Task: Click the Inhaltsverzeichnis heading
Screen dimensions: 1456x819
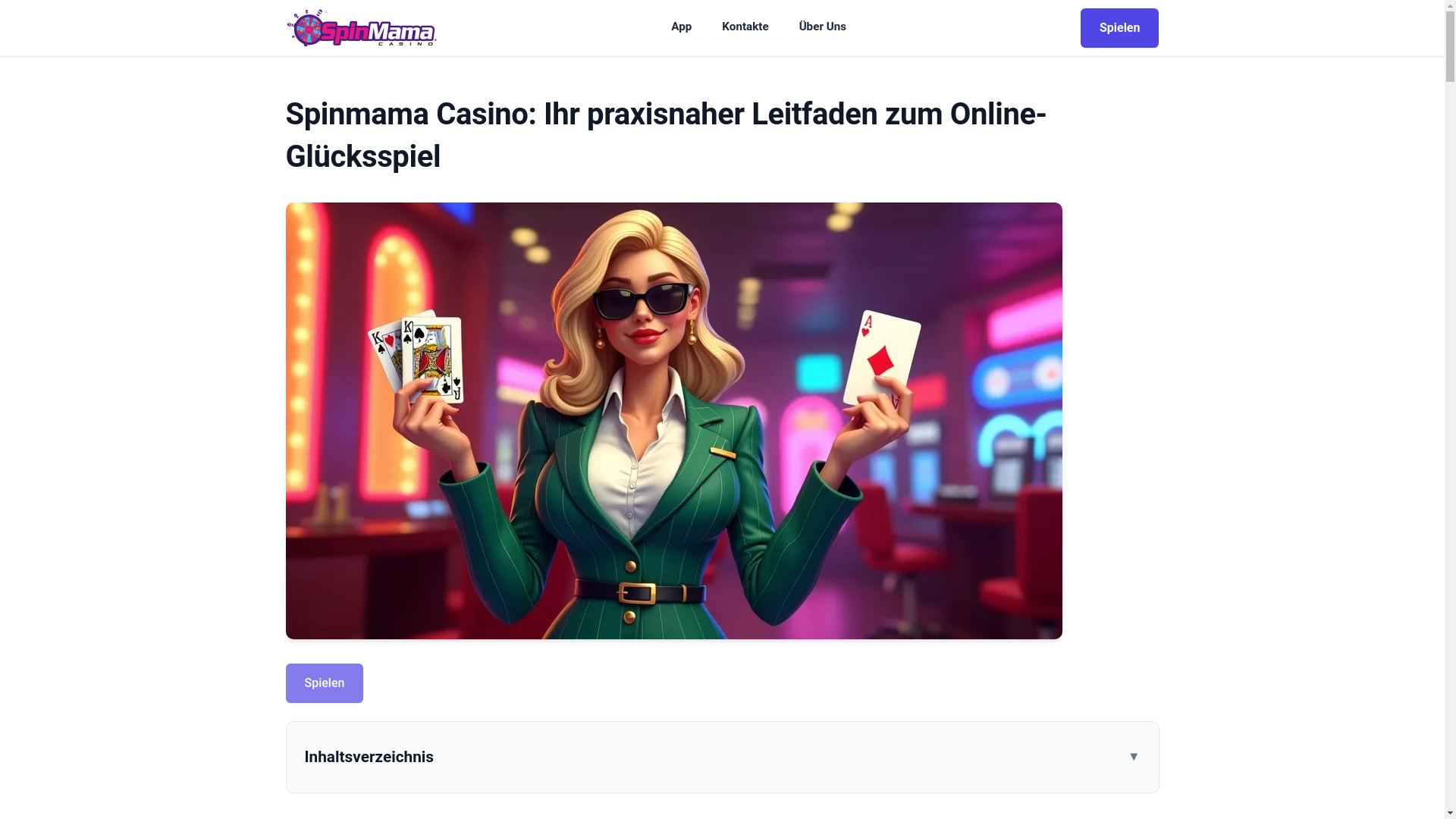Action: [369, 757]
